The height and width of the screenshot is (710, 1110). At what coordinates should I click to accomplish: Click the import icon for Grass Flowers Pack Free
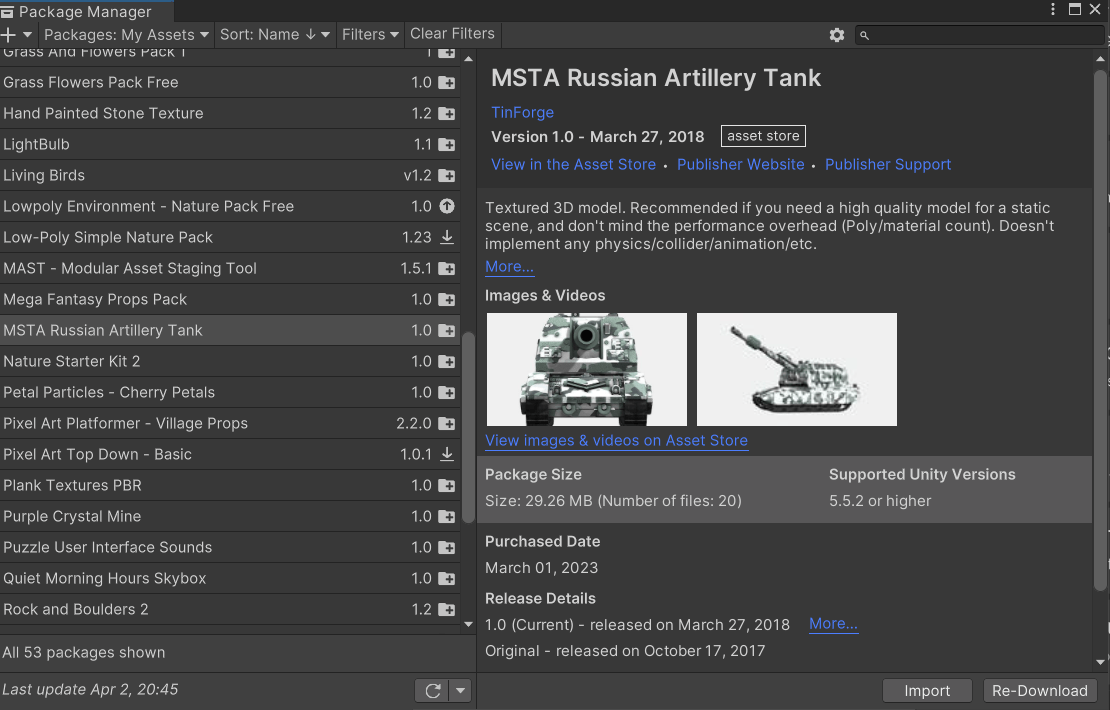(x=447, y=83)
